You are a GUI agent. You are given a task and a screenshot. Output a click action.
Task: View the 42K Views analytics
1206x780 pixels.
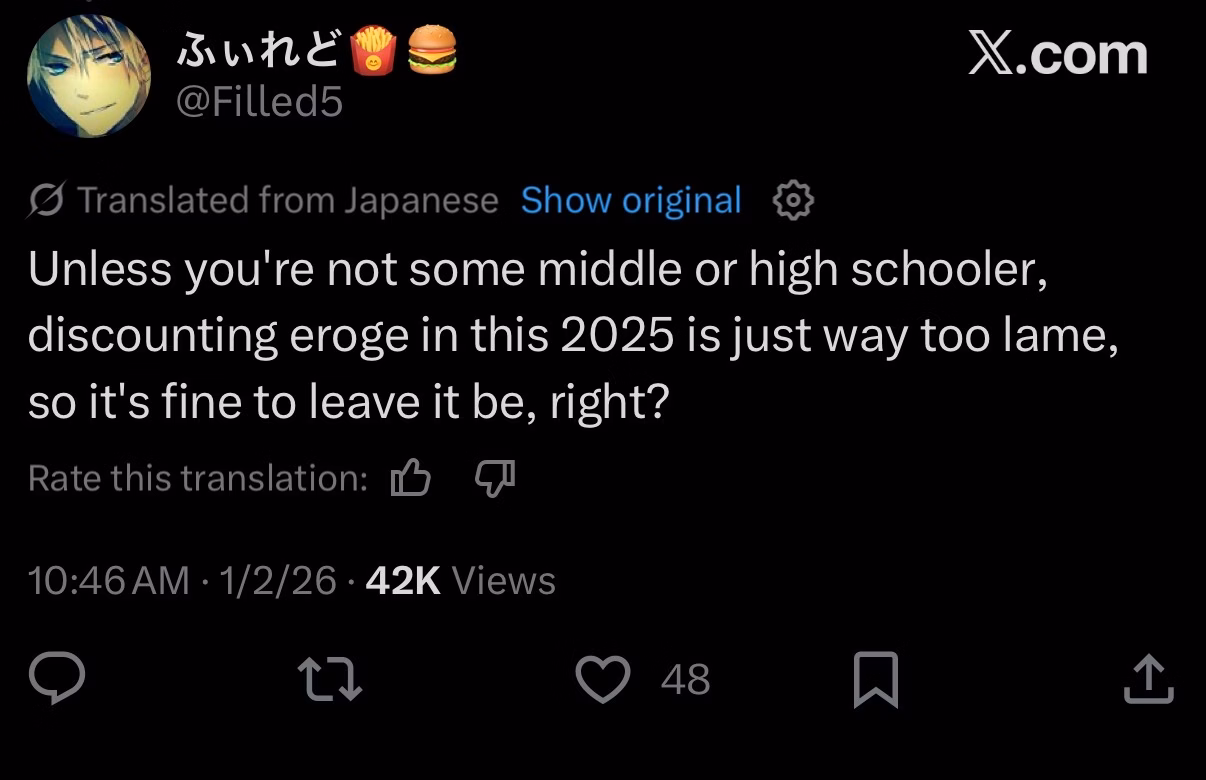pos(460,581)
